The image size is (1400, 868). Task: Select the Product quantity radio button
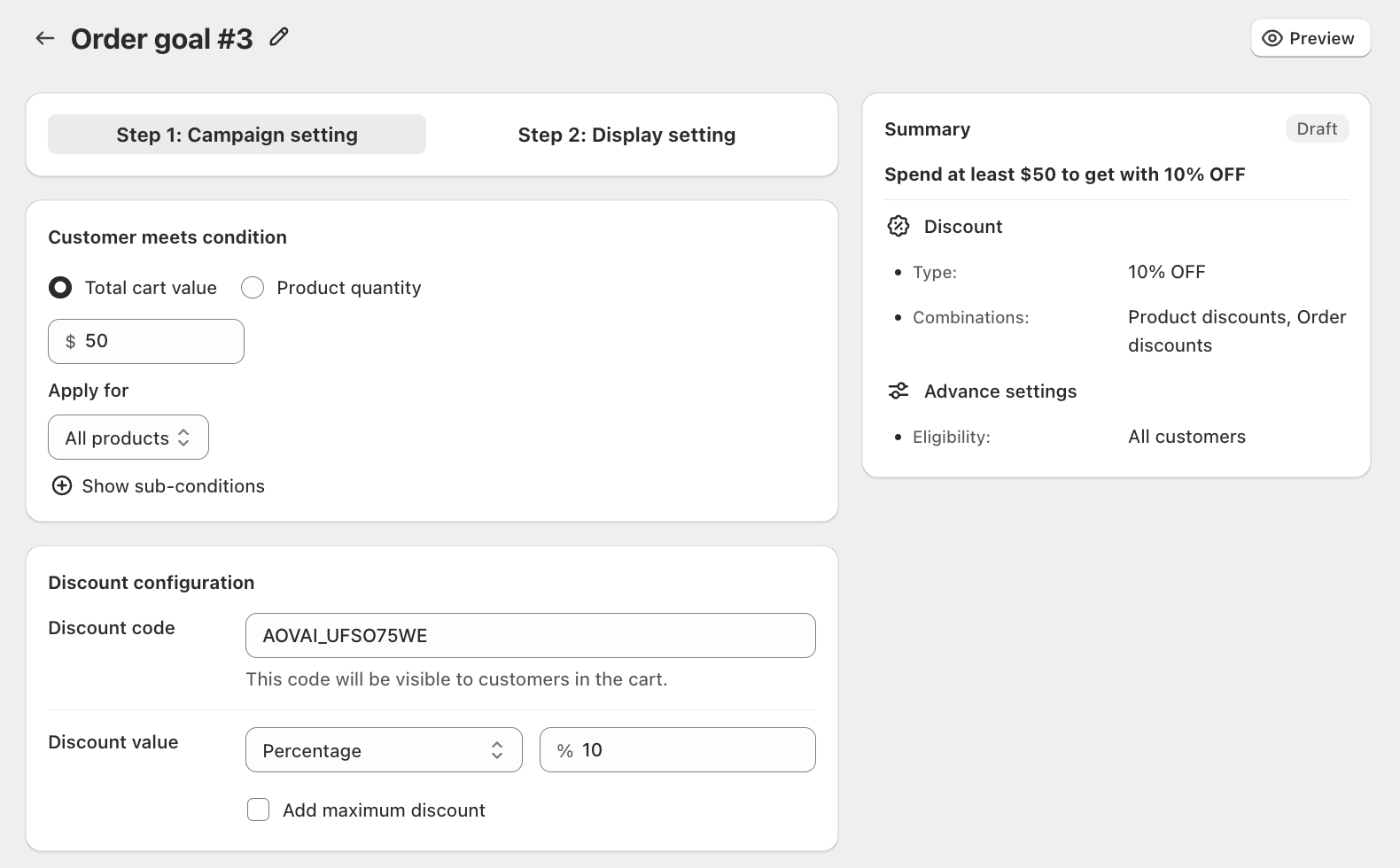253,287
